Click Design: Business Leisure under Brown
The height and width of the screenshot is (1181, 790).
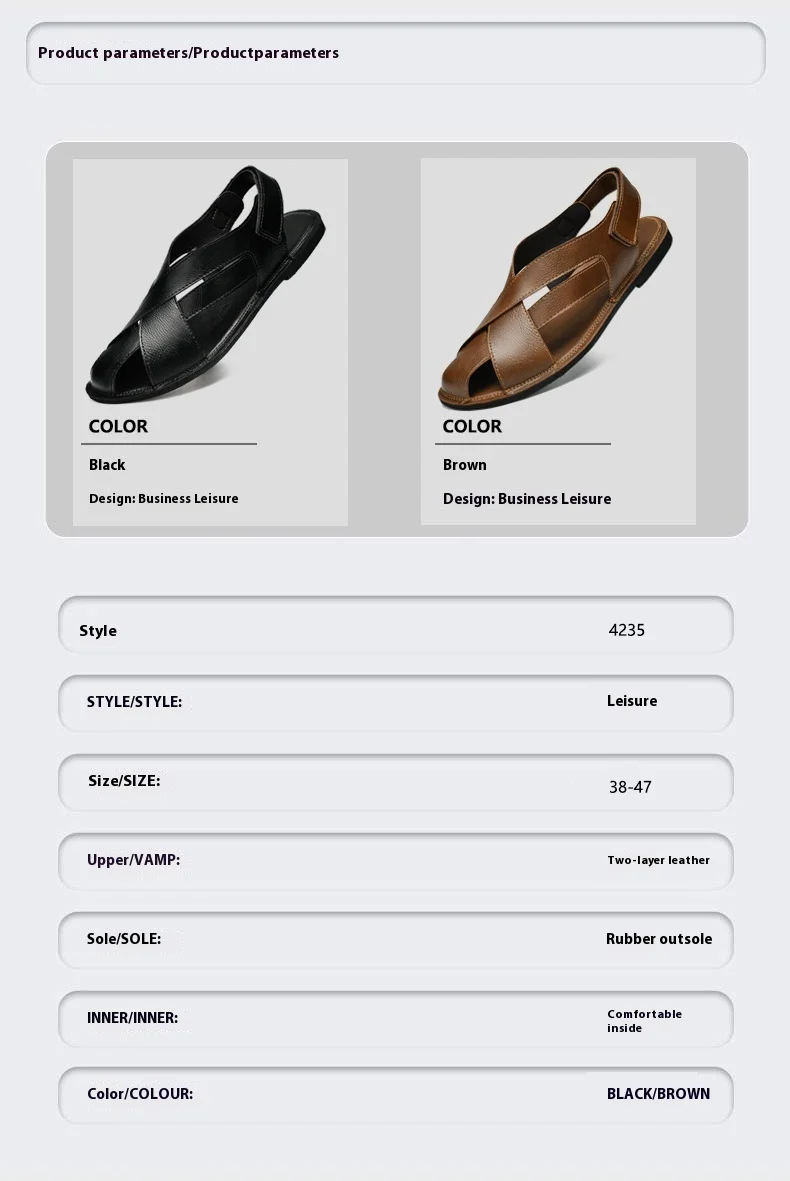527,499
